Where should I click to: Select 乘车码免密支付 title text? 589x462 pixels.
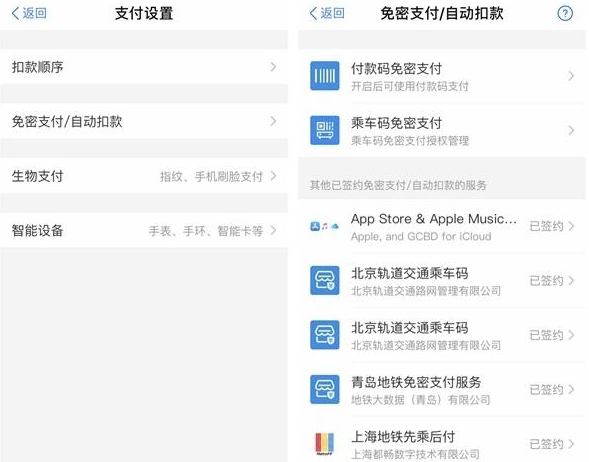(396, 123)
